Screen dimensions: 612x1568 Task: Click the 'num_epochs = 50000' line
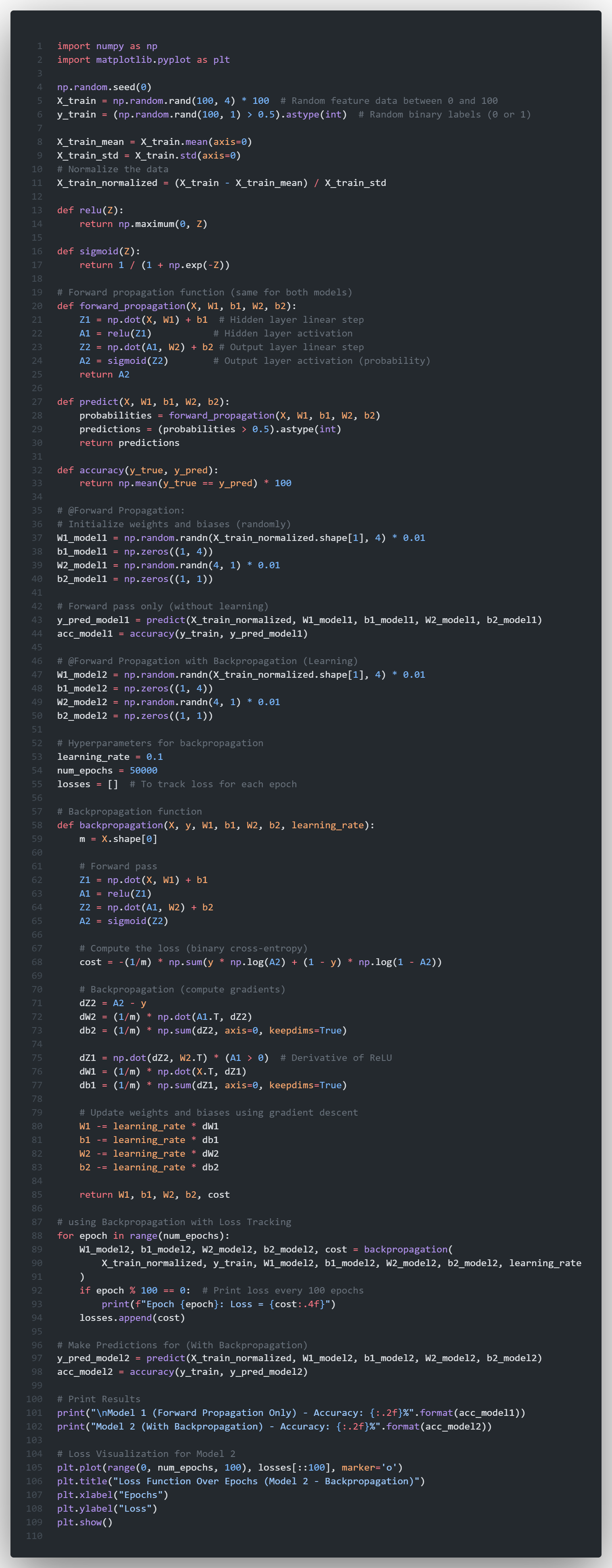(x=107, y=771)
